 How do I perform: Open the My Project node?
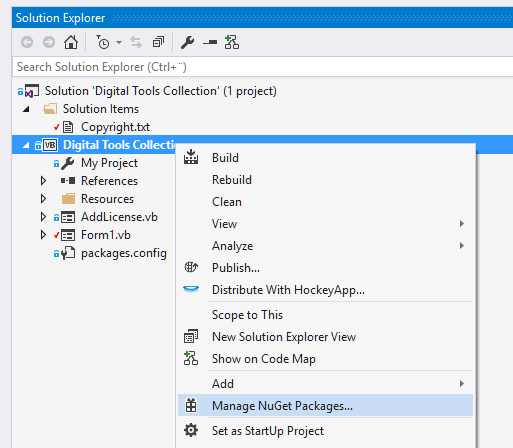[109, 163]
